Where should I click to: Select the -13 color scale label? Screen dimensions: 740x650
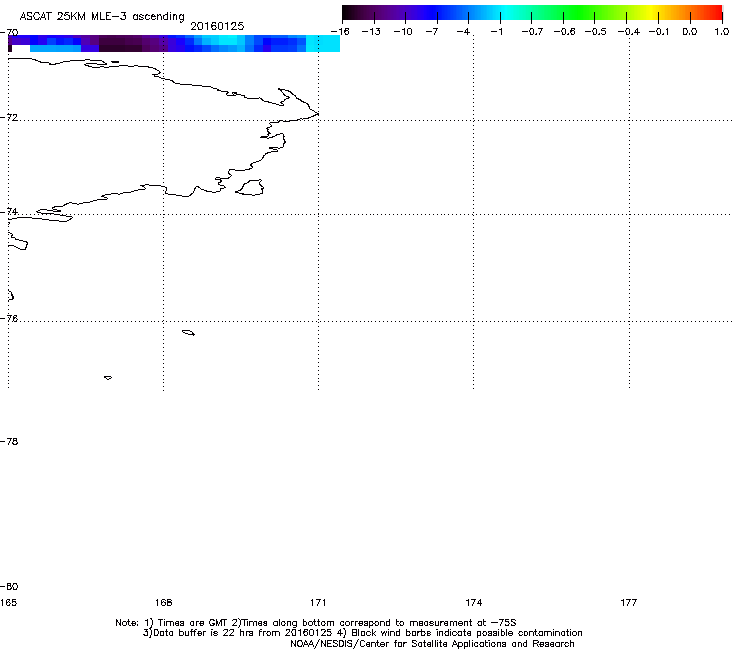[x=371, y=32]
